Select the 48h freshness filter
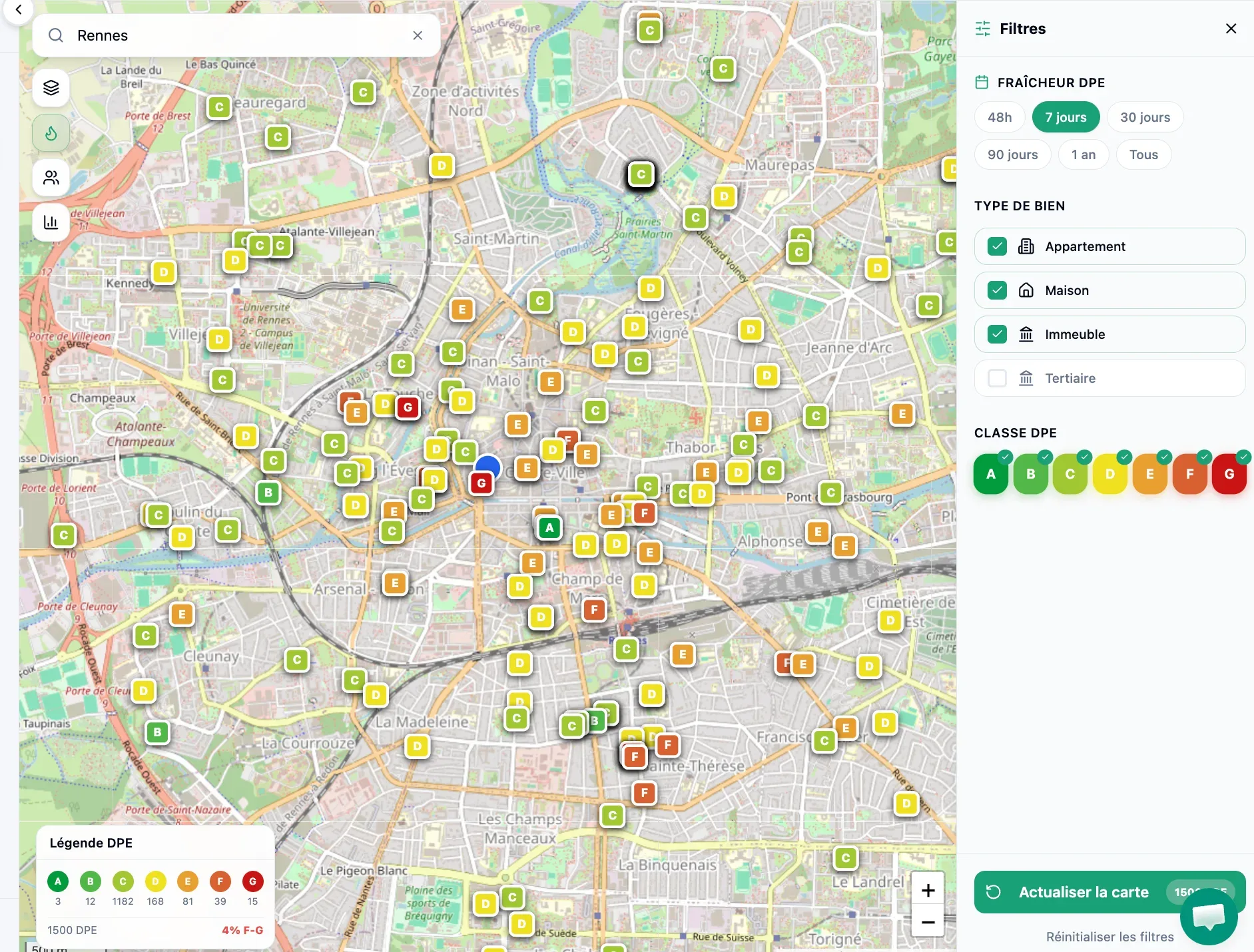This screenshot has width=1254, height=952. coord(1000,117)
